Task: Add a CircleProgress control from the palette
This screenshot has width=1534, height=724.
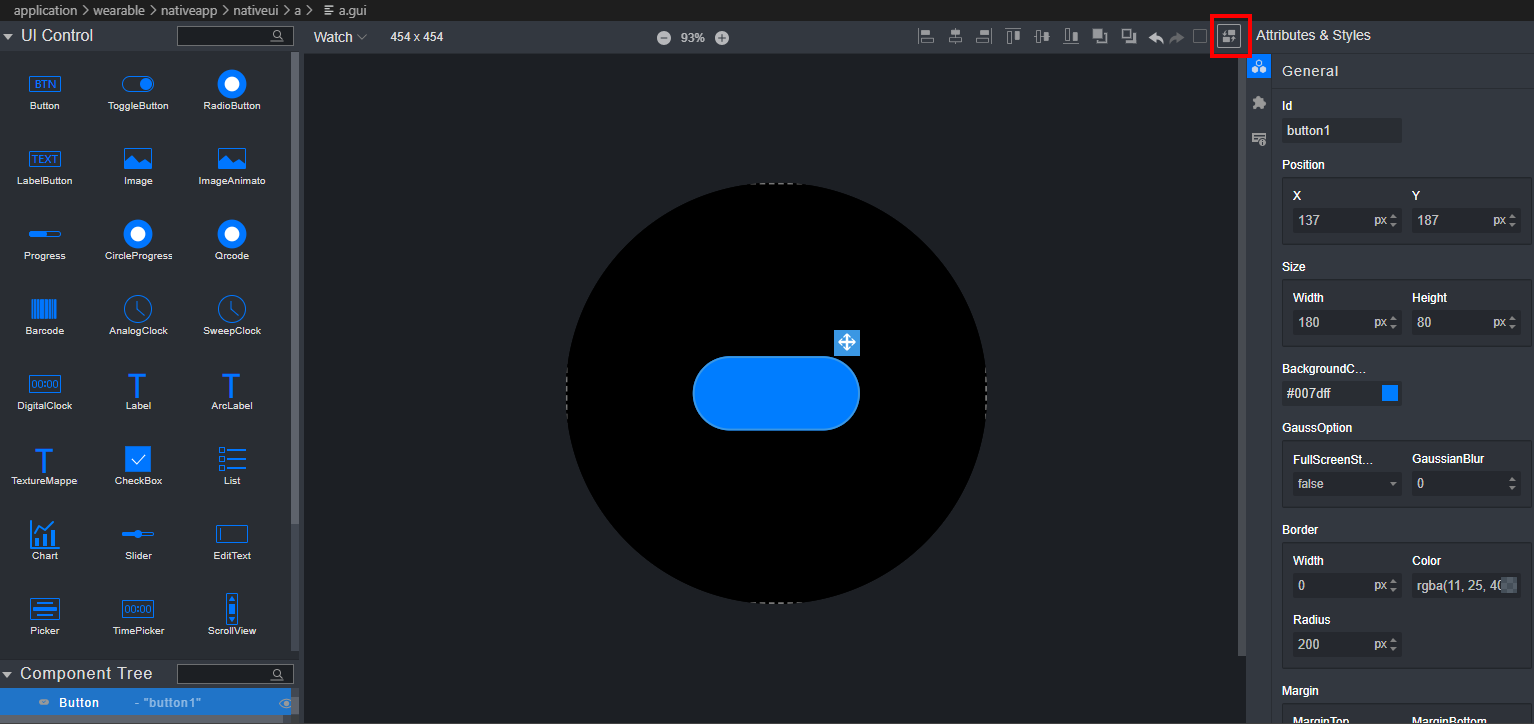Action: [x=138, y=234]
